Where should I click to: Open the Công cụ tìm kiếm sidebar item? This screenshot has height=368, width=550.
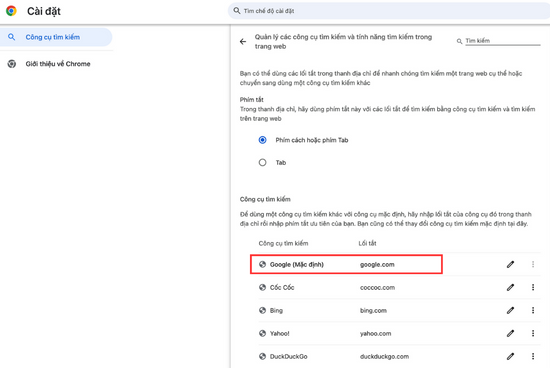pyautogui.click(x=56, y=37)
